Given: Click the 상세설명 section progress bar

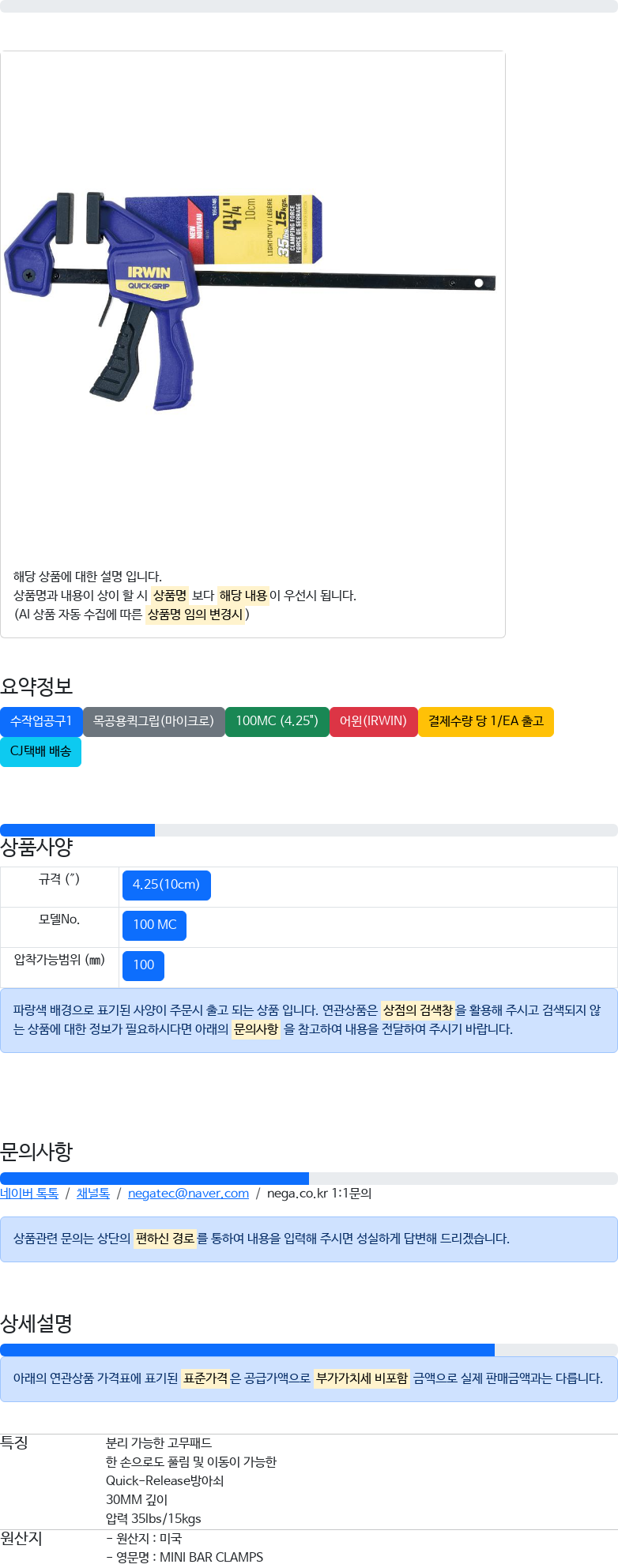Looking at the screenshot, I should point(309,1350).
